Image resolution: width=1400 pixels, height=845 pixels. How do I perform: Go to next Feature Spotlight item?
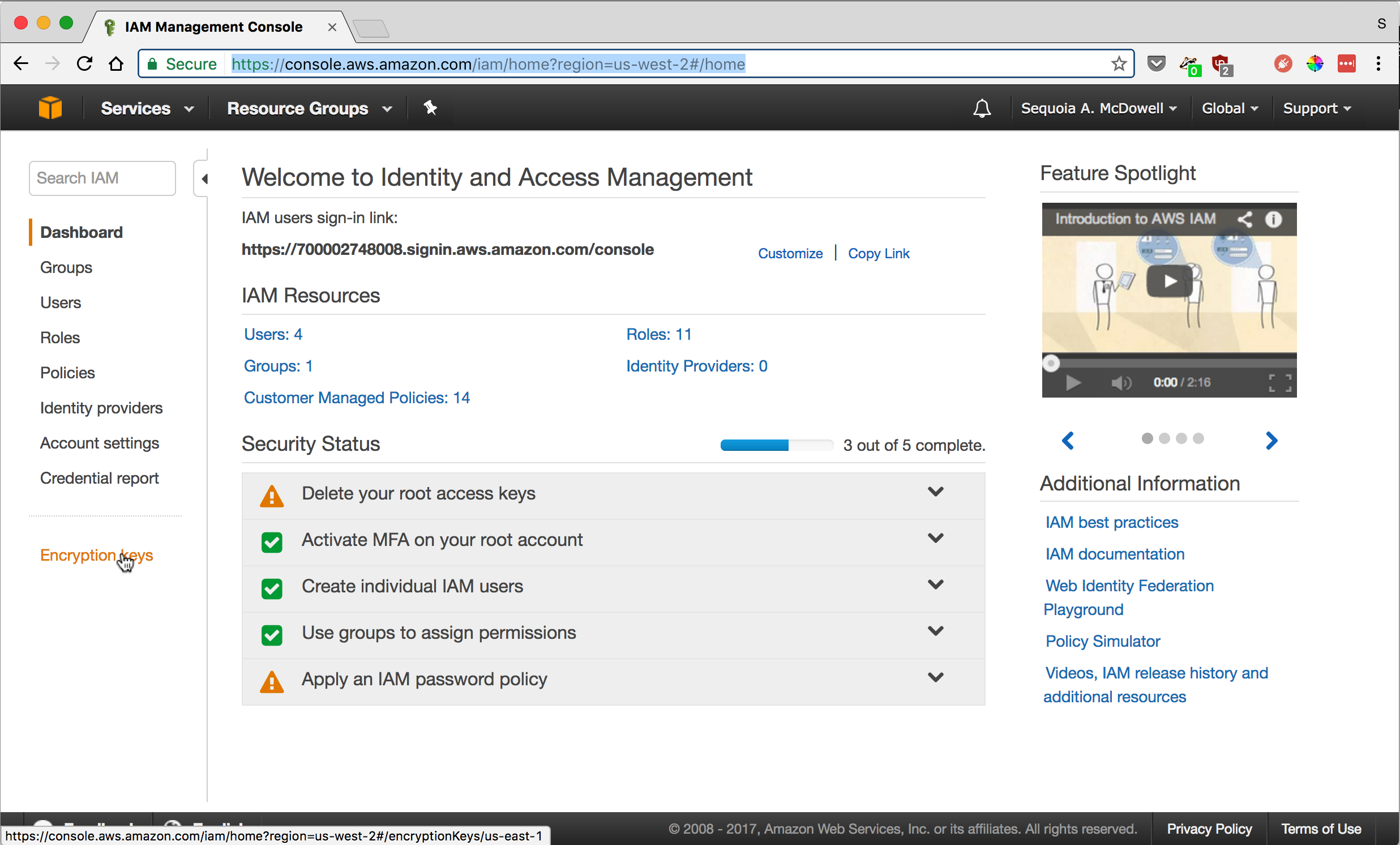pos(1271,441)
